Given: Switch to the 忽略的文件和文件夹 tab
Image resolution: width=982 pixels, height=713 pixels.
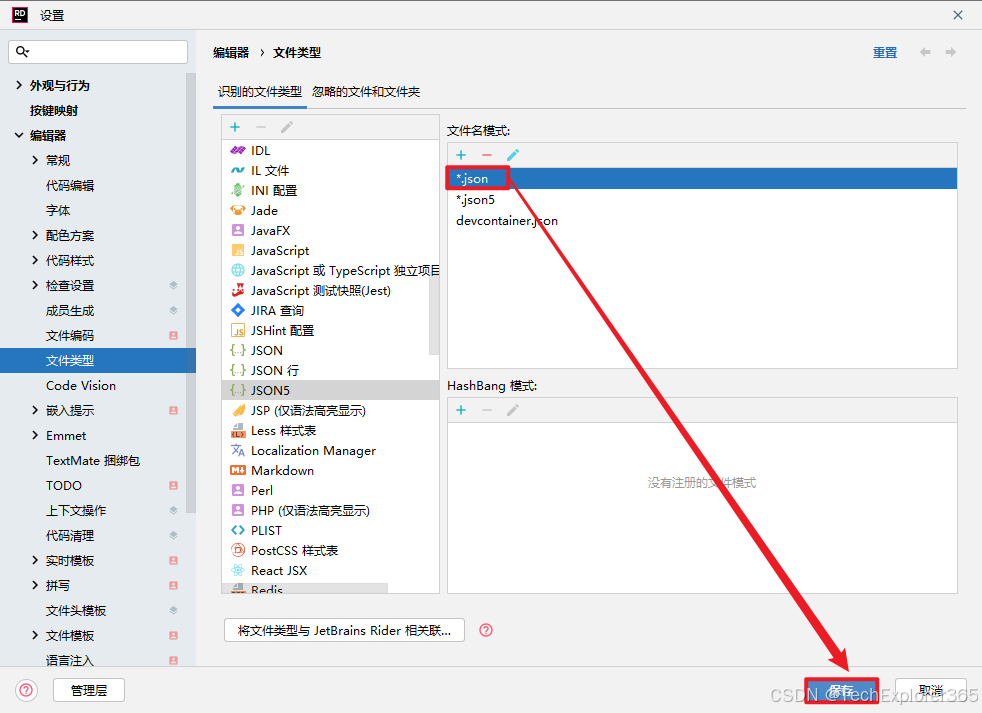Looking at the screenshot, I should (x=366, y=92).
